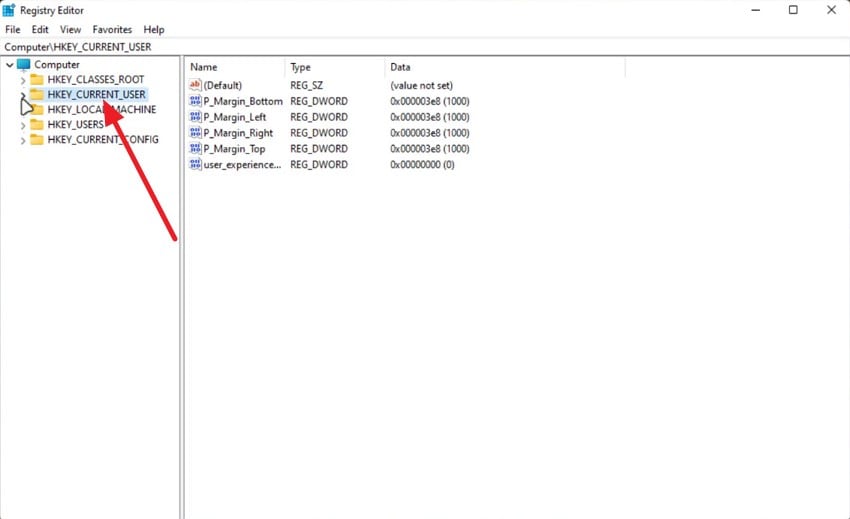850x519 pixels.
Task: Select the HKEY_CURRENT_USER key
Action: click(96, 94)
